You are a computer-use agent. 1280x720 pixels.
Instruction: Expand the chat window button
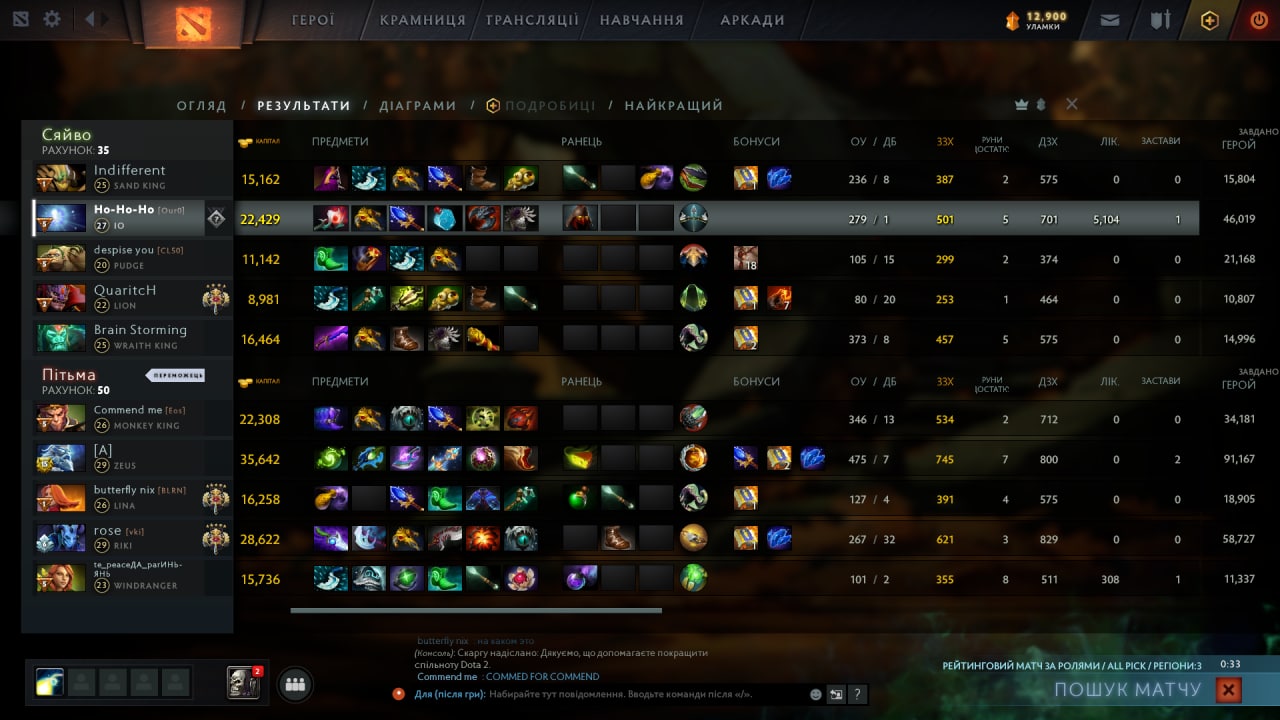837,694
